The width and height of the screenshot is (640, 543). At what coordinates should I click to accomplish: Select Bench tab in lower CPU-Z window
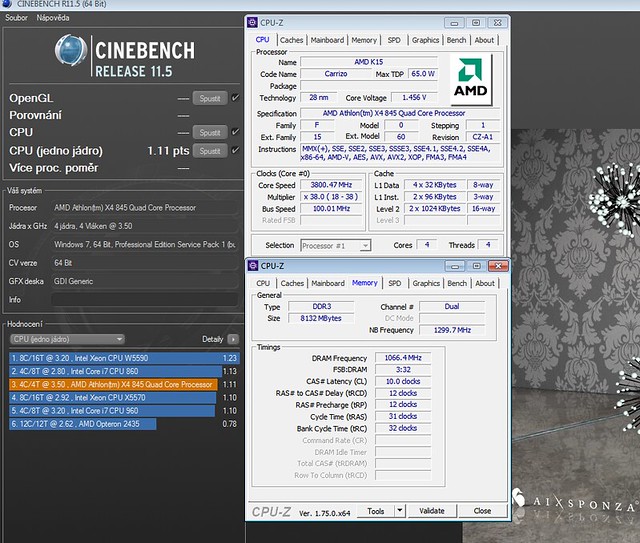coord(457,283)
